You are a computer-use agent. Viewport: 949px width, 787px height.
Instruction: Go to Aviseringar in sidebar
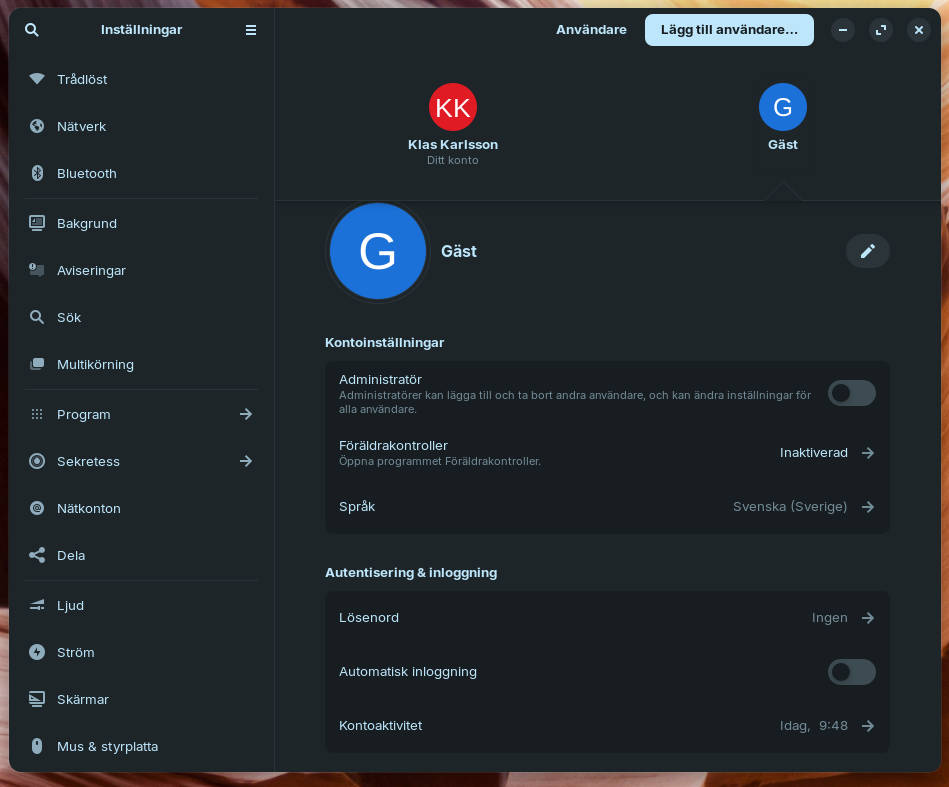tap(91, 270)
